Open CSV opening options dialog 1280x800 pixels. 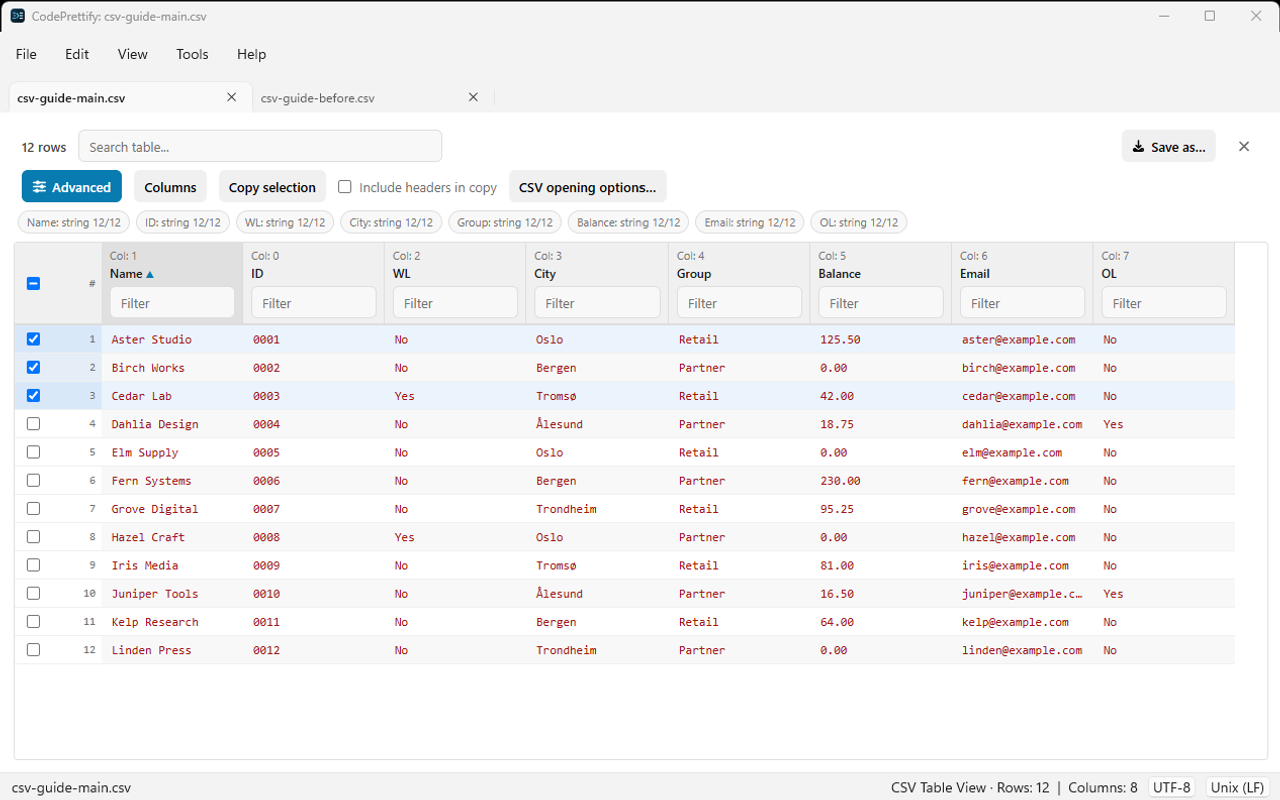[588, 187]
